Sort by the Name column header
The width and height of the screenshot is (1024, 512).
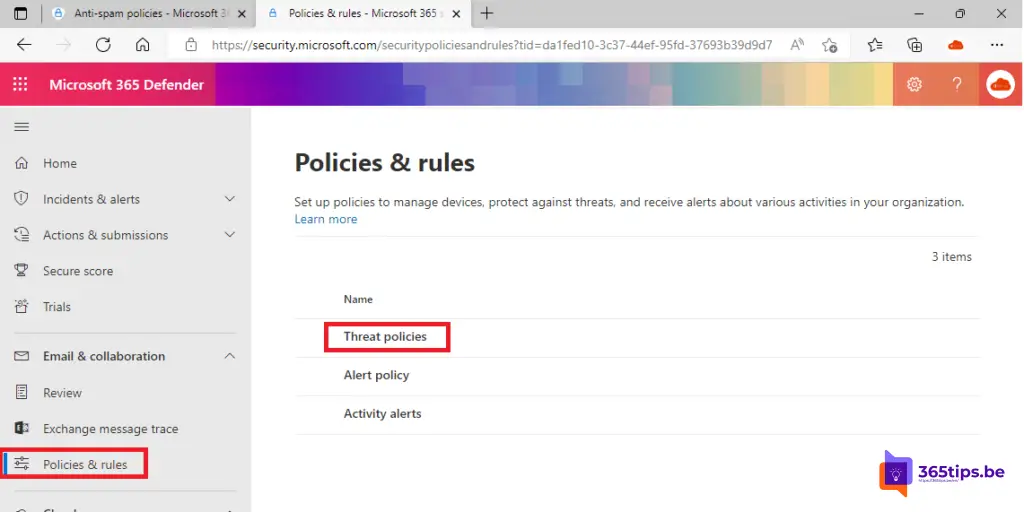pyautogui.click(x=358, y=300)
